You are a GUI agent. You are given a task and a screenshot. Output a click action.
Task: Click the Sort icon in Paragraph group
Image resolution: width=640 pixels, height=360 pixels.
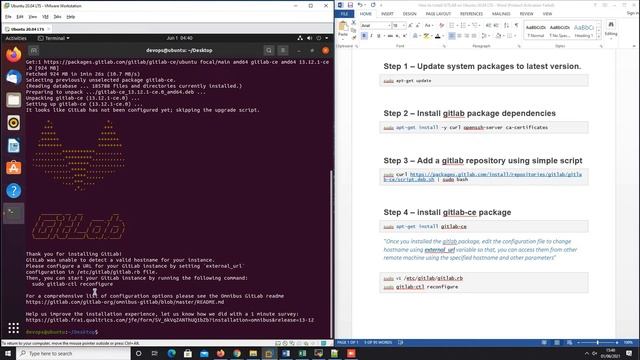pos(507,25)
